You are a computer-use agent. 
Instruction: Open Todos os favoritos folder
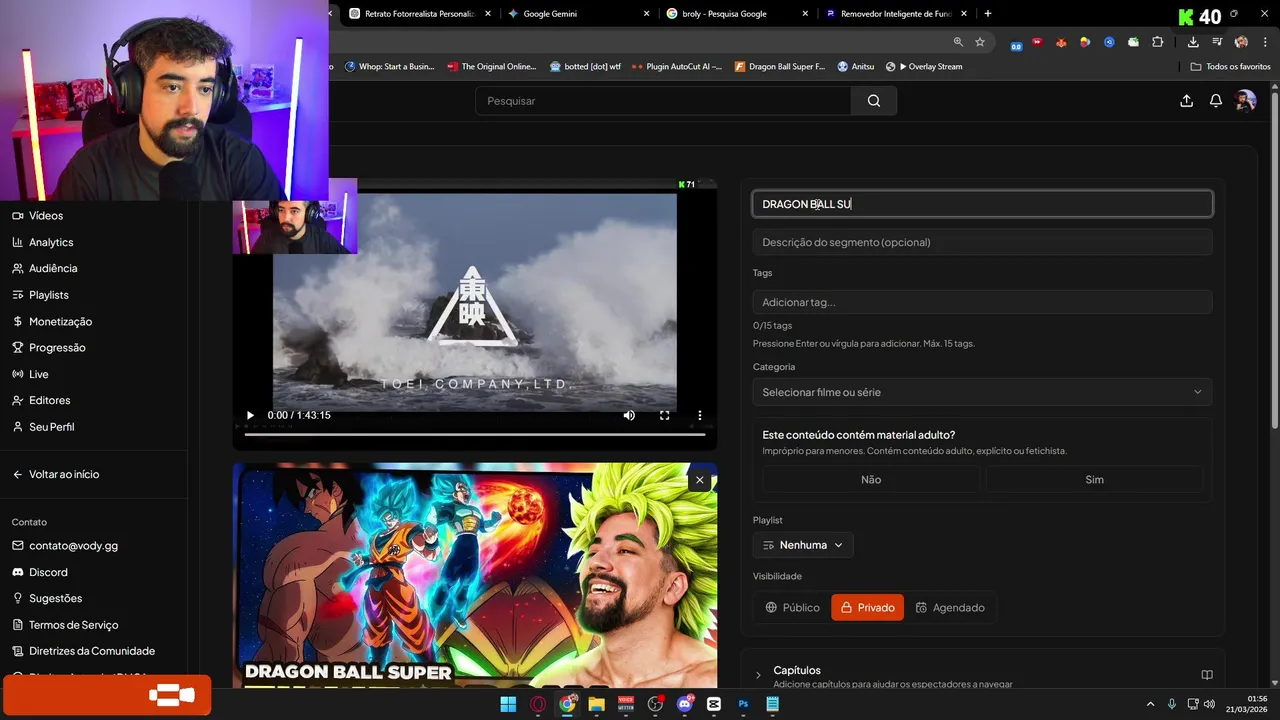point(1231,66)
